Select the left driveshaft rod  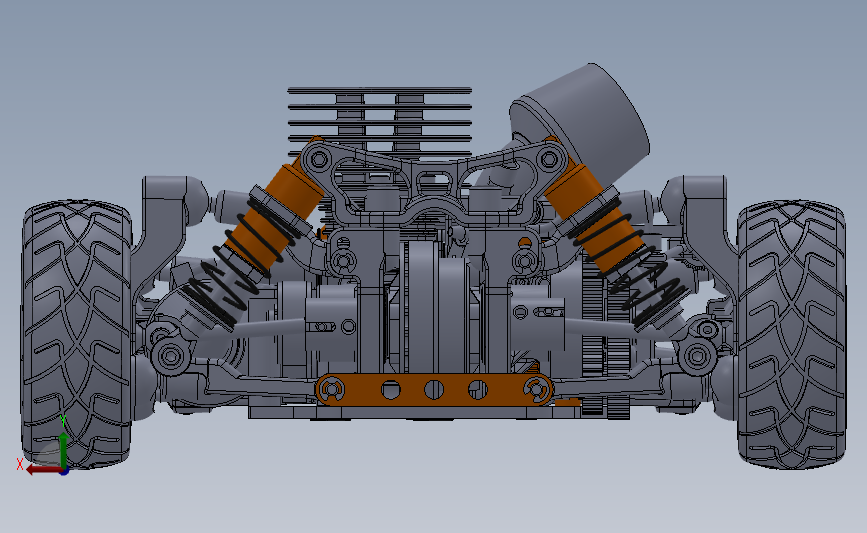[268, 328]
